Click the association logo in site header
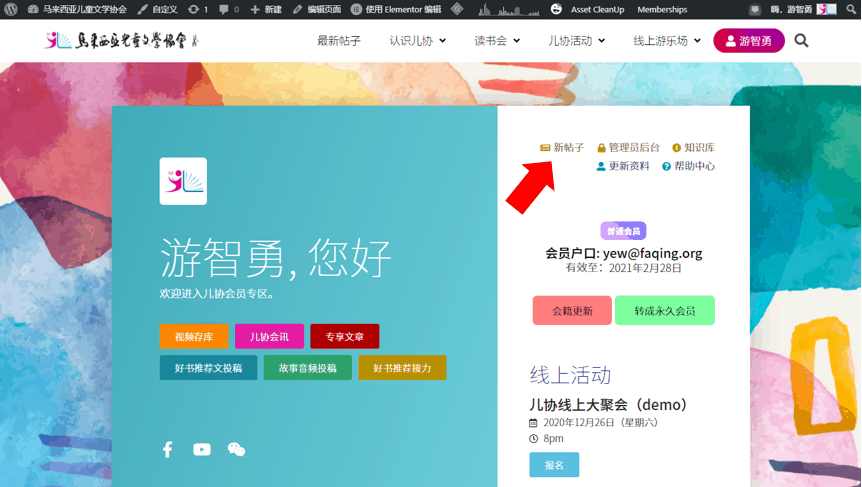The width and height of the screenshot is (862, 487). (x=121, y=41)
